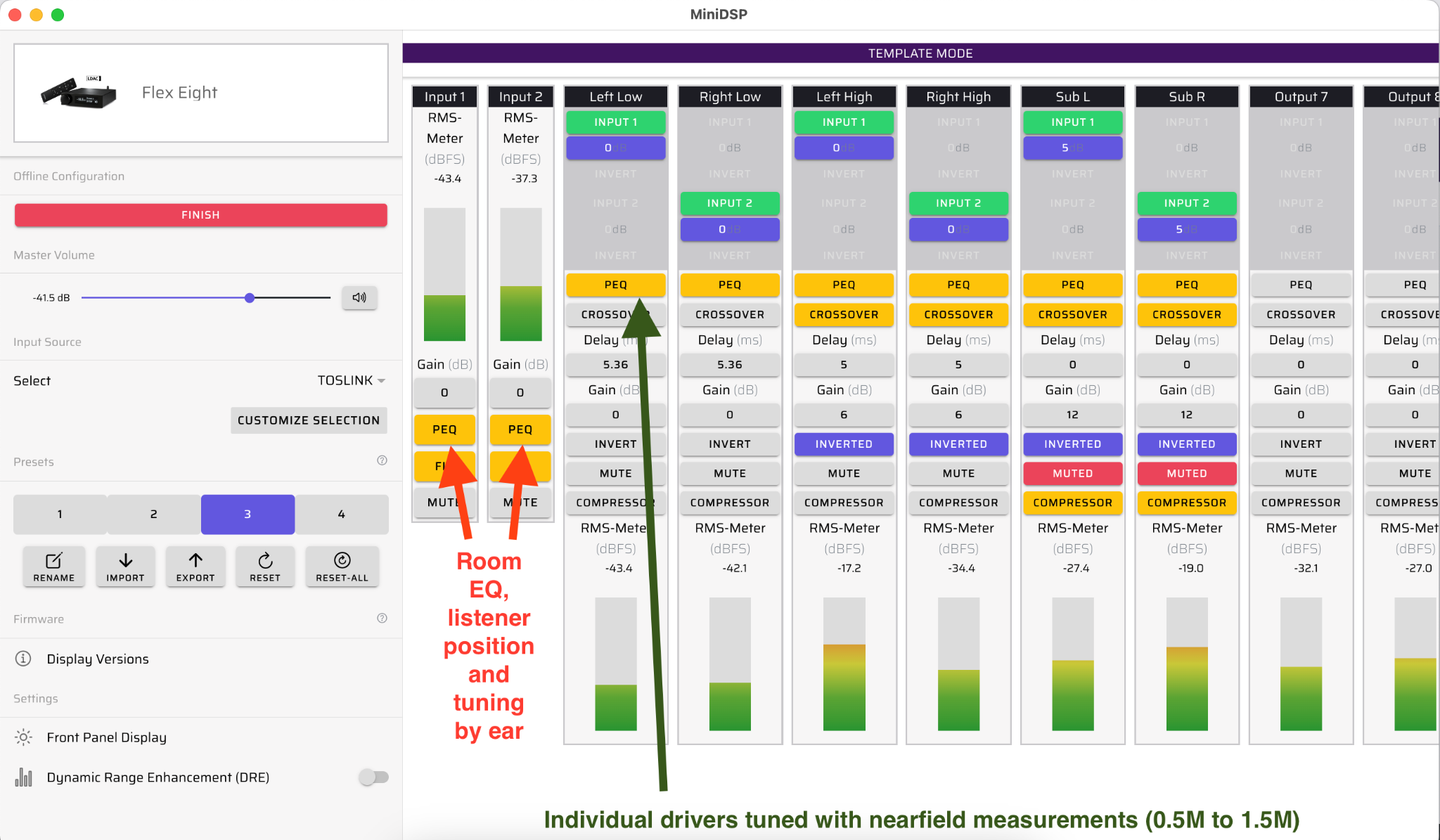Image resolution: width=1440 pixels, height=840 pixels.
Task: Click the Sub L INPUT 1 5dB mix gain
Action: [1072, 148]
